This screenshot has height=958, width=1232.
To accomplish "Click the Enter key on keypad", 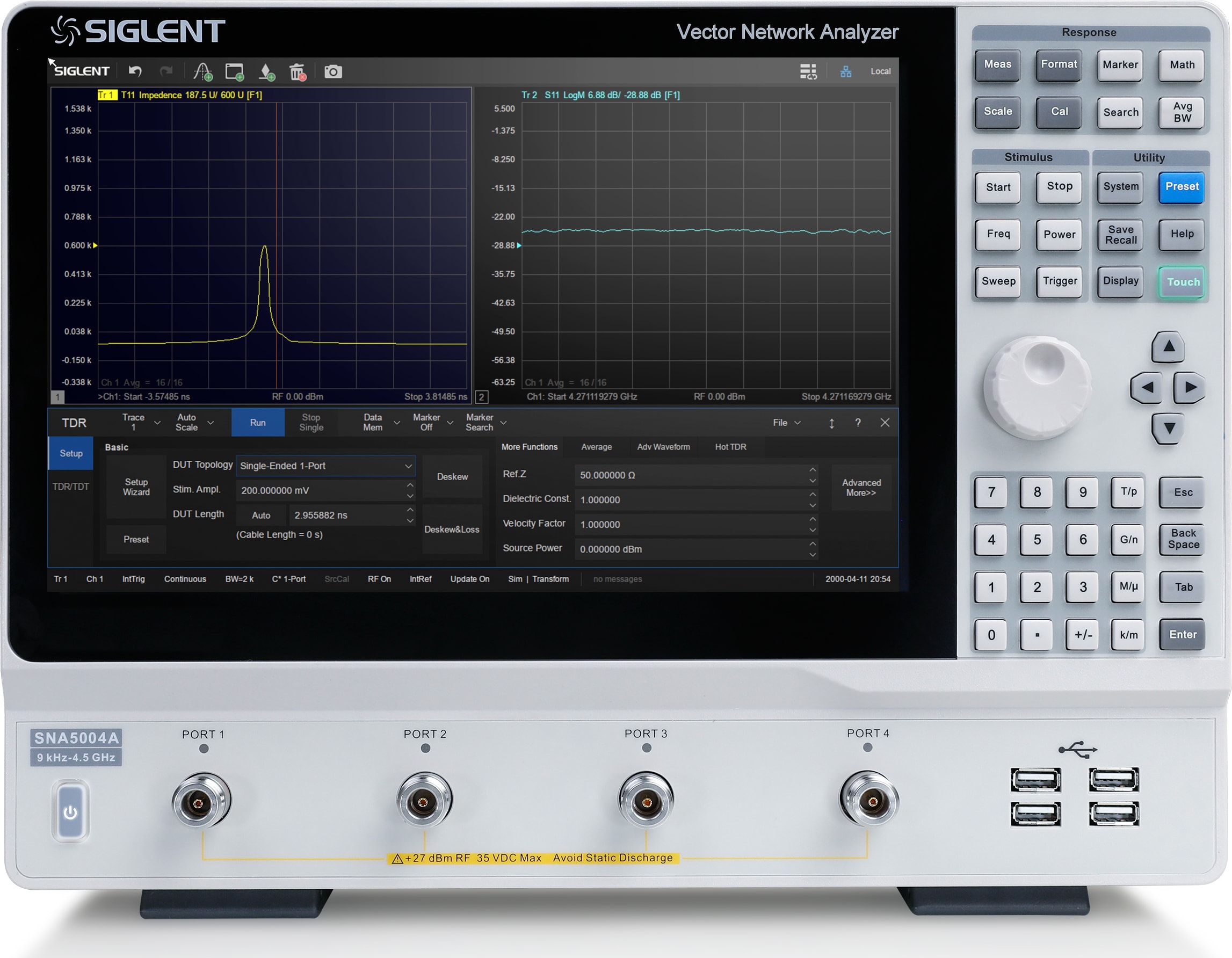I will 1183,635.
